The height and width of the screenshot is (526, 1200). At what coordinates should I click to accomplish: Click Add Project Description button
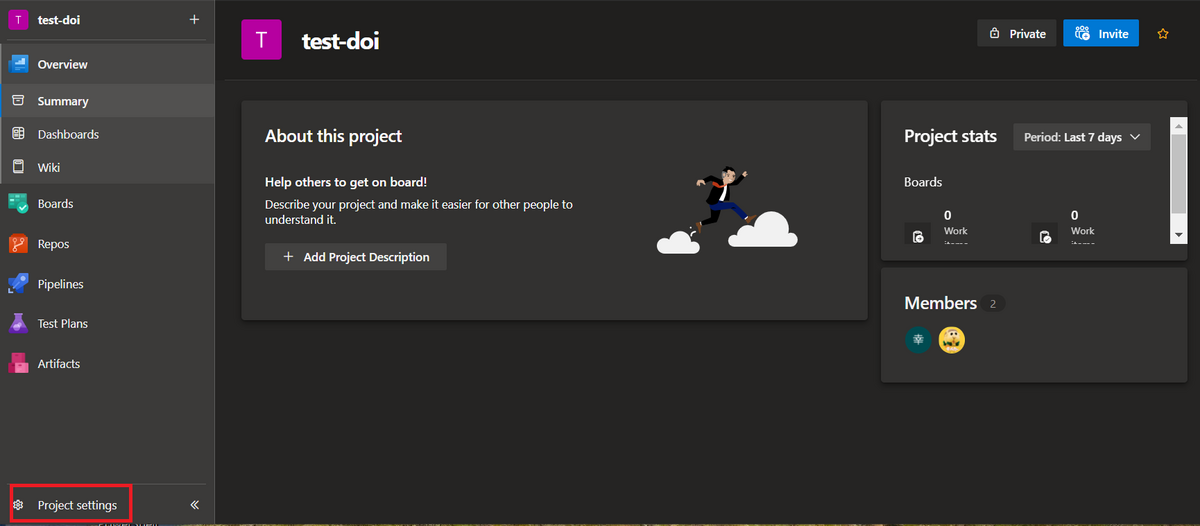[x=356, y=257]
